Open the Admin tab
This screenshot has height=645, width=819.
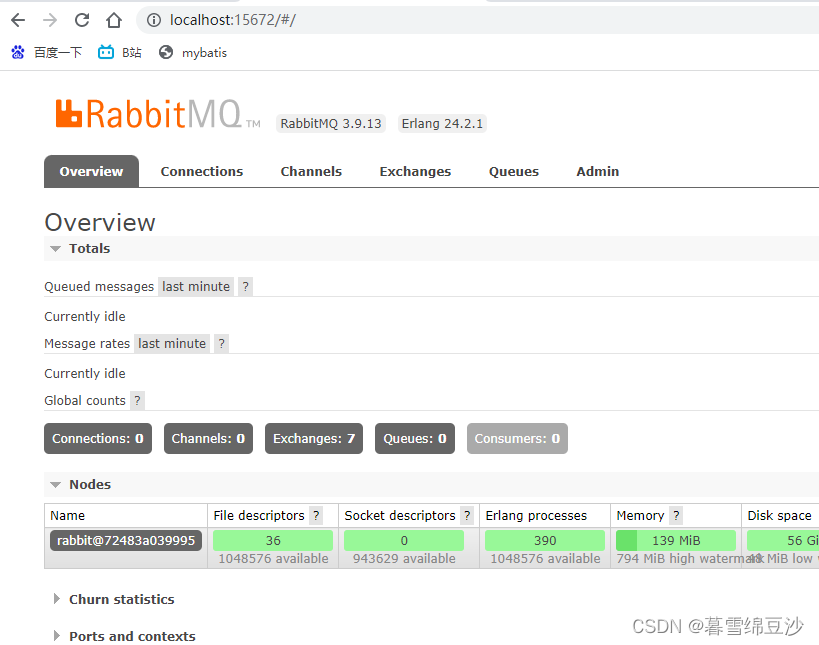pos(598,171)
